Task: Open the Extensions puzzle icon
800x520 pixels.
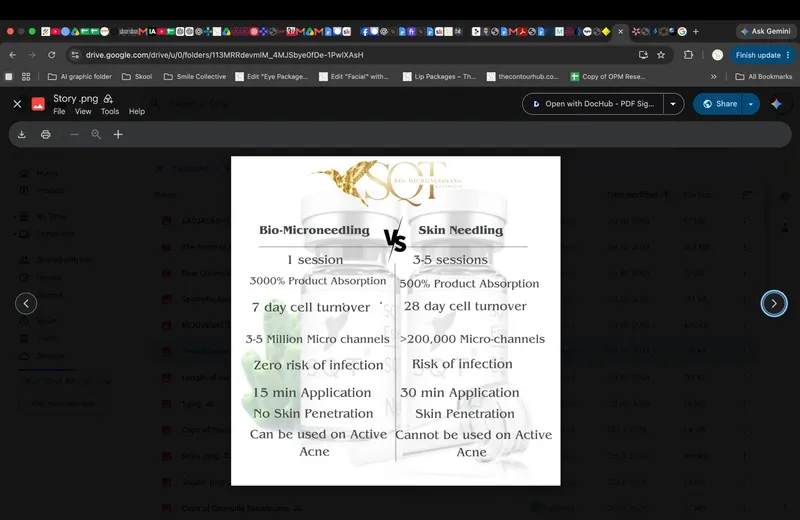Action: coord(688,55)
